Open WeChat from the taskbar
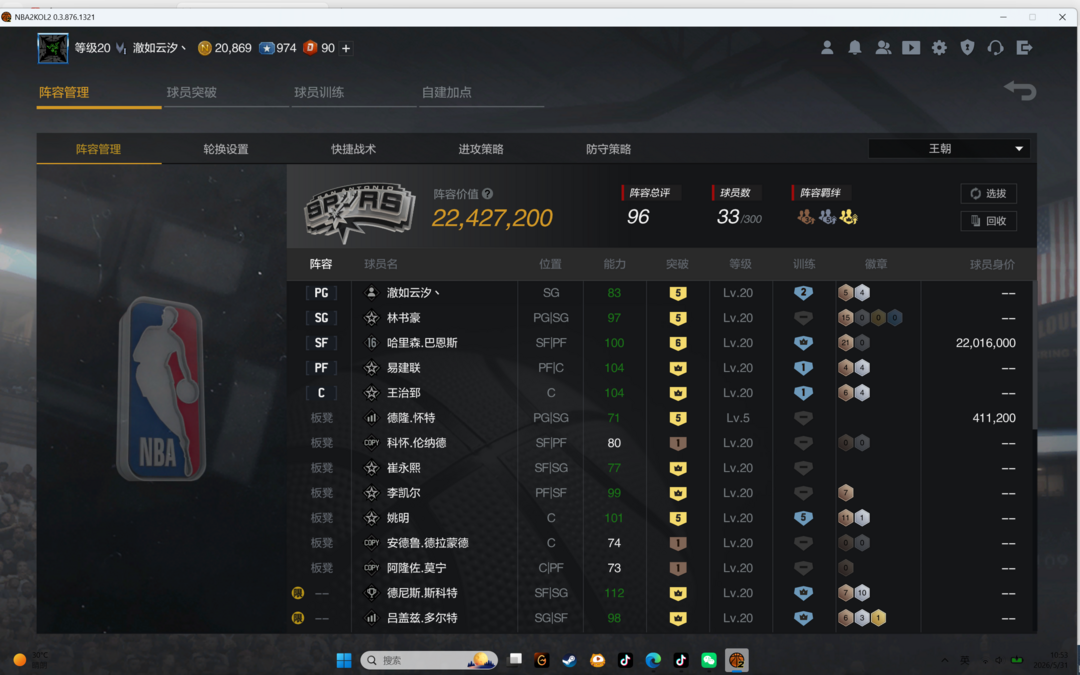1080x675 pixels. pyautogui.click(x=709, y=660)
